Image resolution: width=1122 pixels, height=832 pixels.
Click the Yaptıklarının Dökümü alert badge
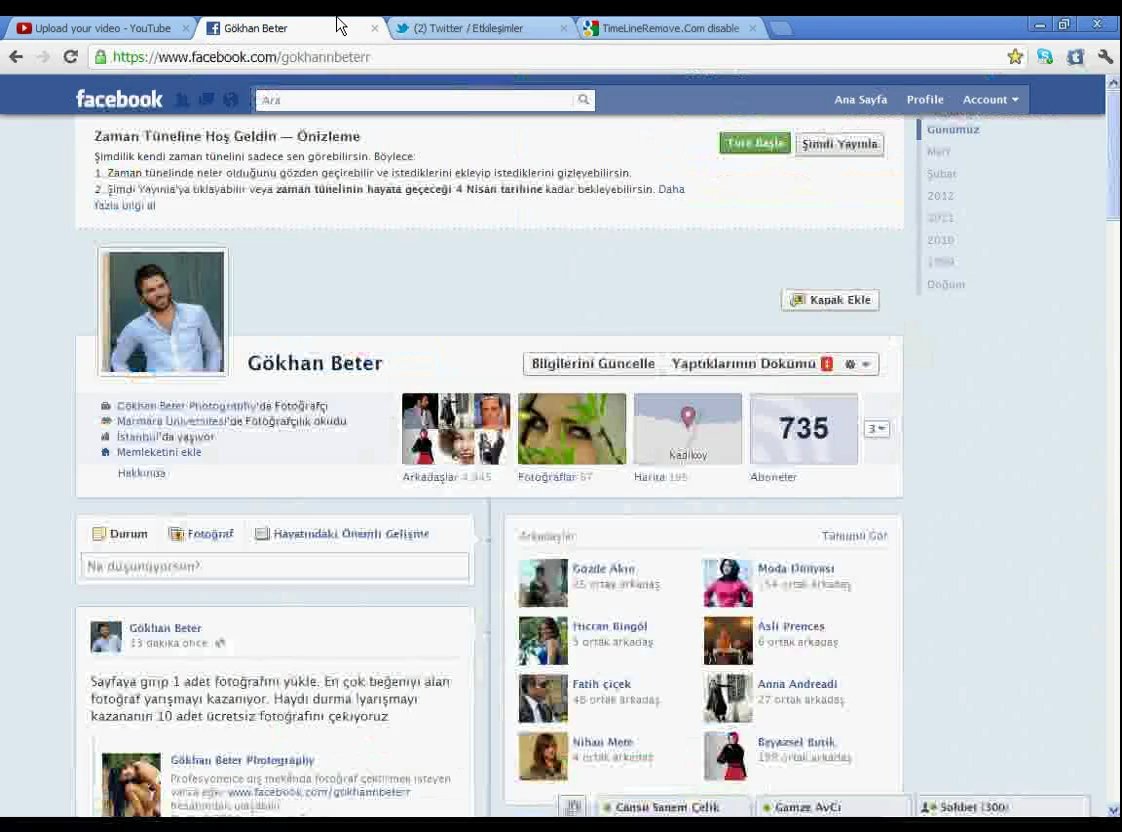tap(826, 363)
